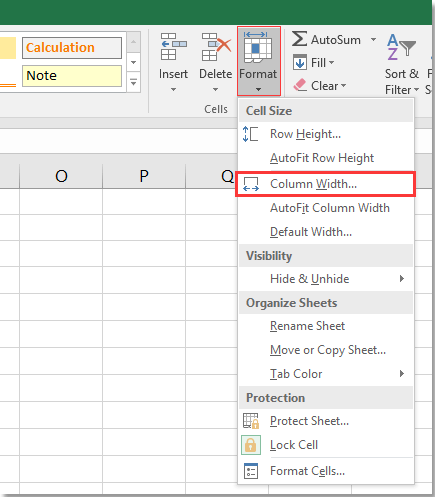Click the AutoSum sigma icon

coord(299,39)
